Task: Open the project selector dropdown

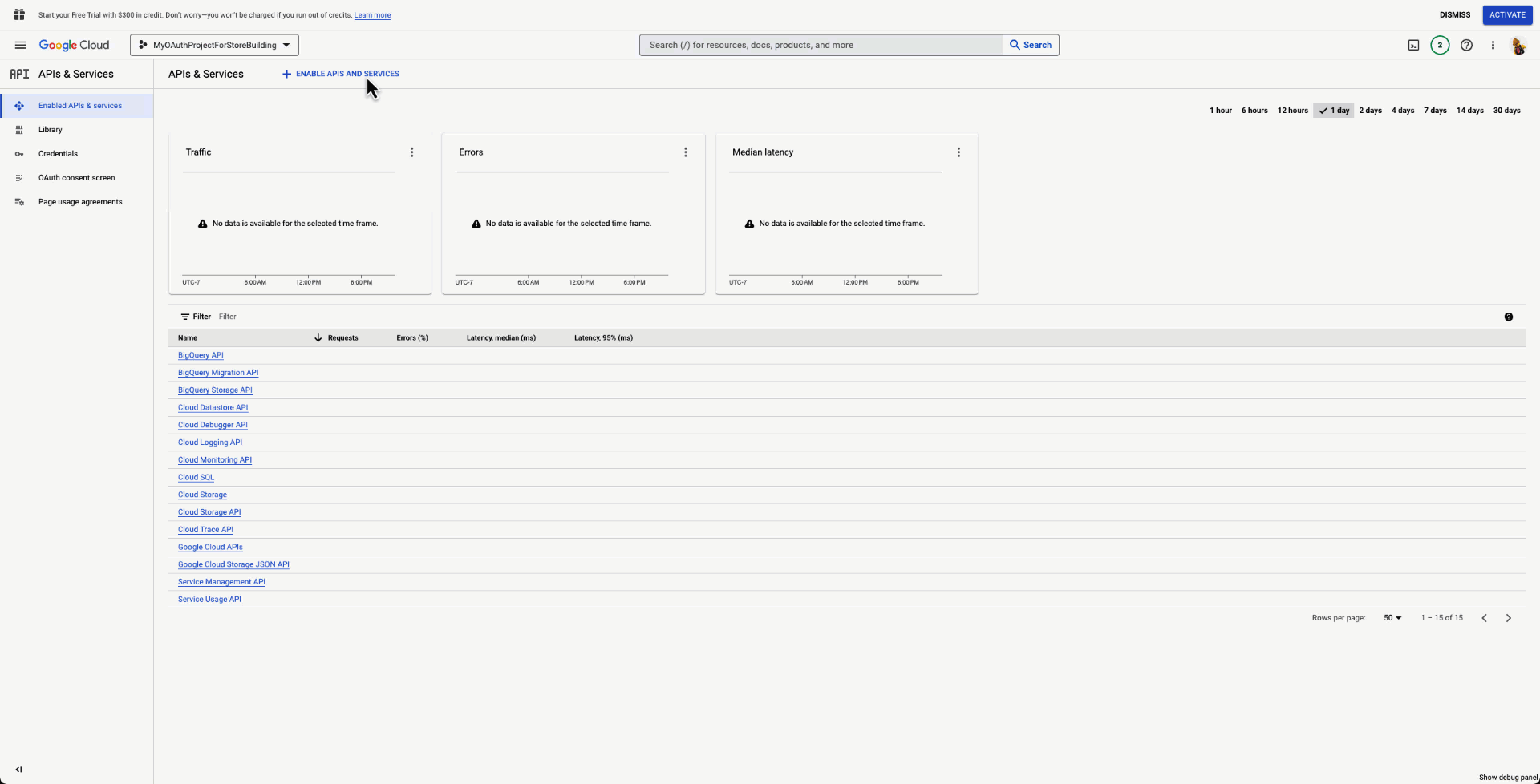Action: [213, 45]
